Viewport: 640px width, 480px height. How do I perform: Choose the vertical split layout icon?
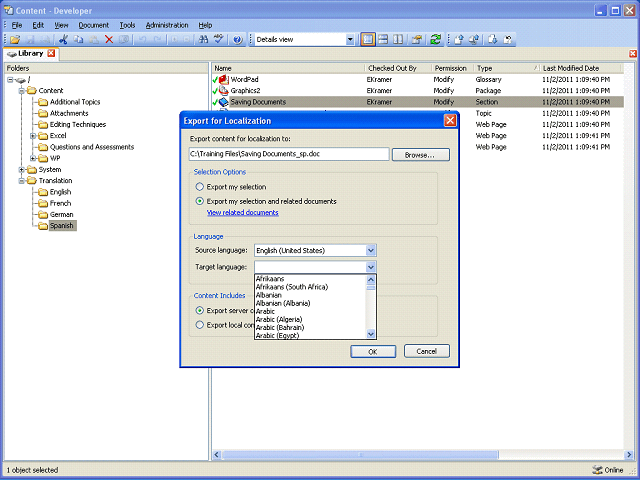pyautogui.click(x=398, y=40)
